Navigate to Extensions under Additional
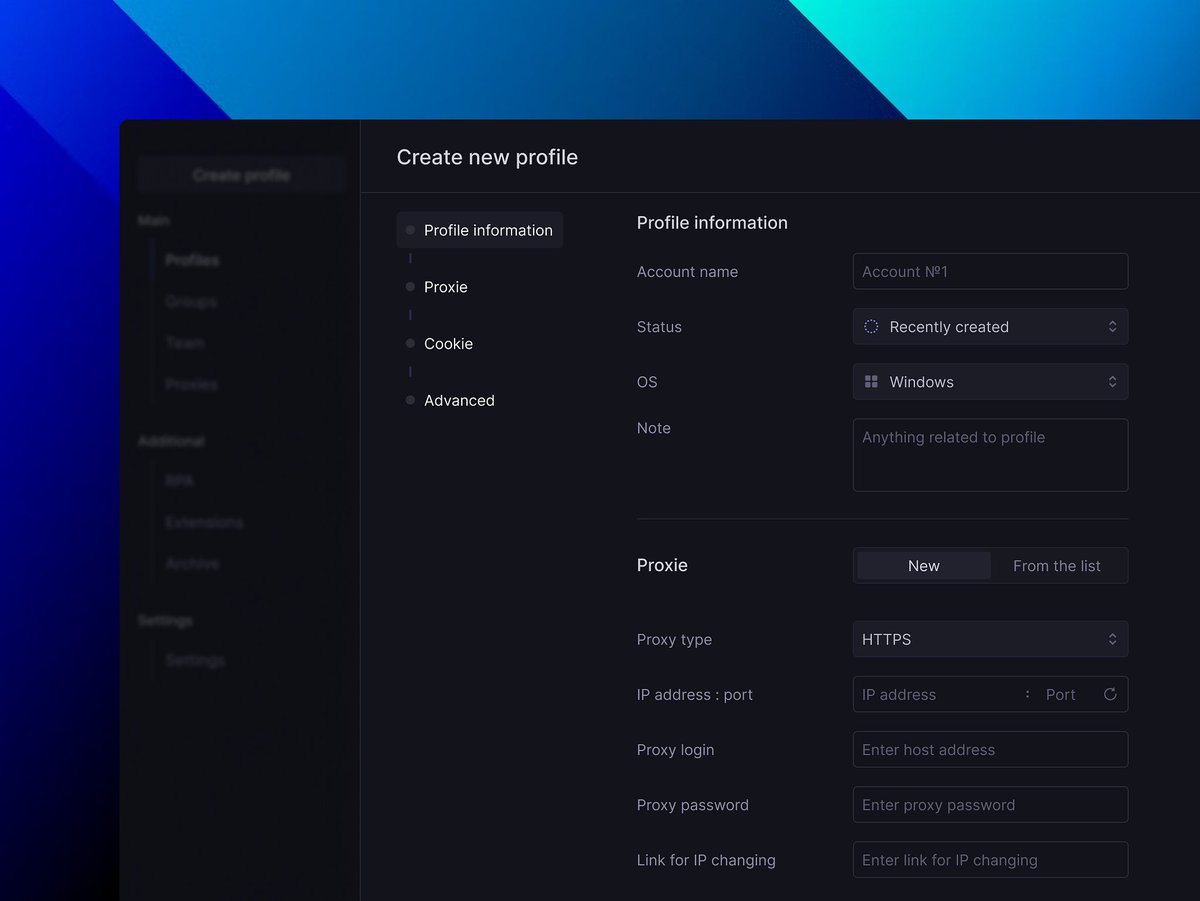Image resolution: width=1200 pixels, height=901 pixels. coord(204,522)
